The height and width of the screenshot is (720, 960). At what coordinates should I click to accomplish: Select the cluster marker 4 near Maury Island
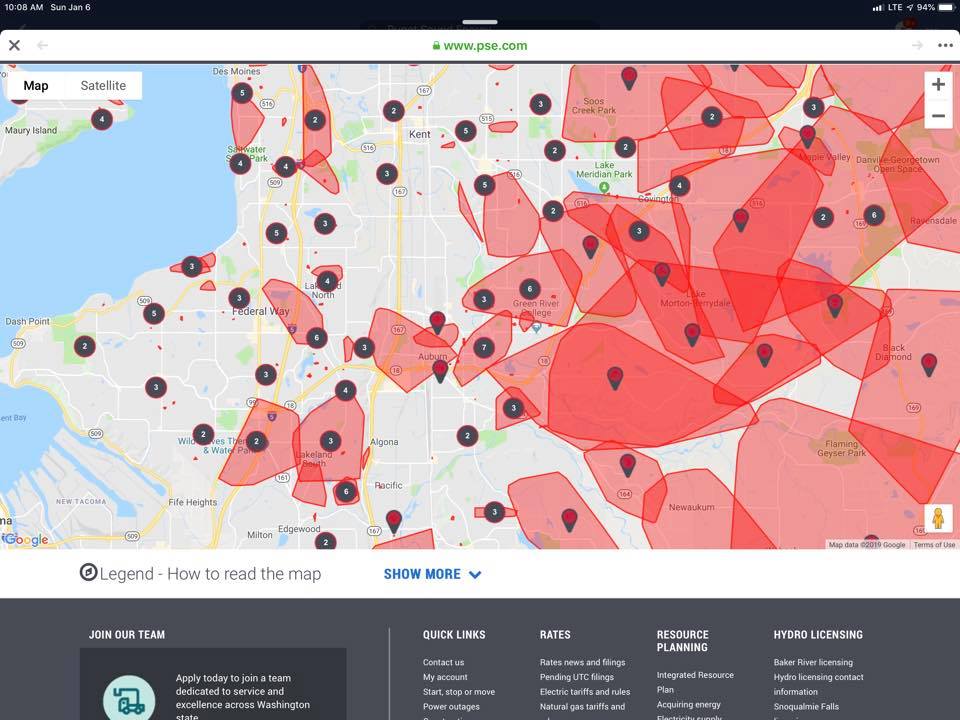[x=102, y=119]
